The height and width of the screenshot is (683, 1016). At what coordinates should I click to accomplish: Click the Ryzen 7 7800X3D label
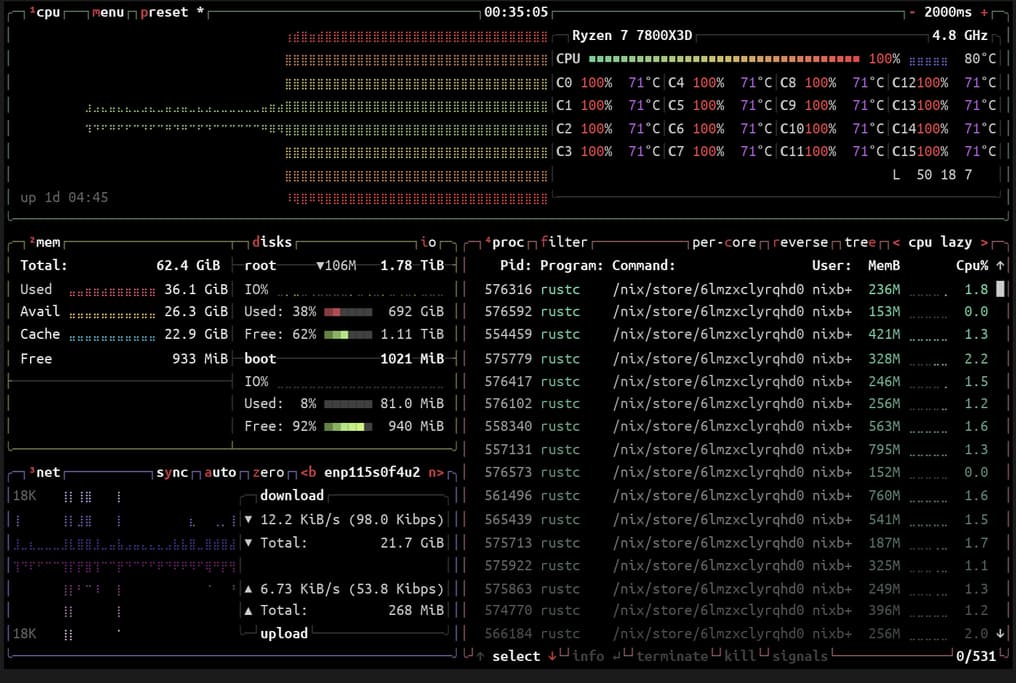pyautogui.click(x=632, y=36)
